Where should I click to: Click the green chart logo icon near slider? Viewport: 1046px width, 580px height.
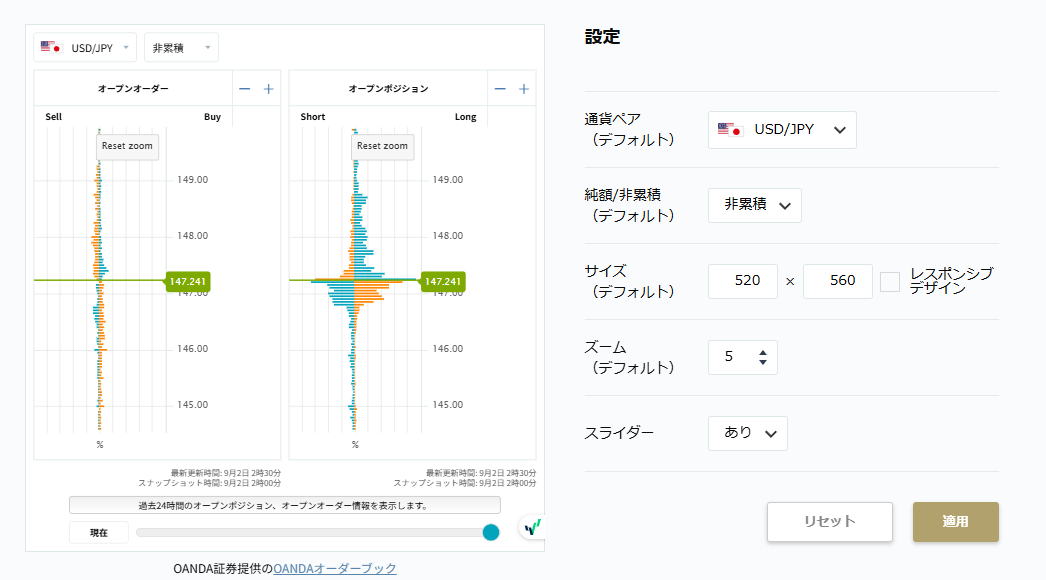pyautogui.click(x=533, y=526)
